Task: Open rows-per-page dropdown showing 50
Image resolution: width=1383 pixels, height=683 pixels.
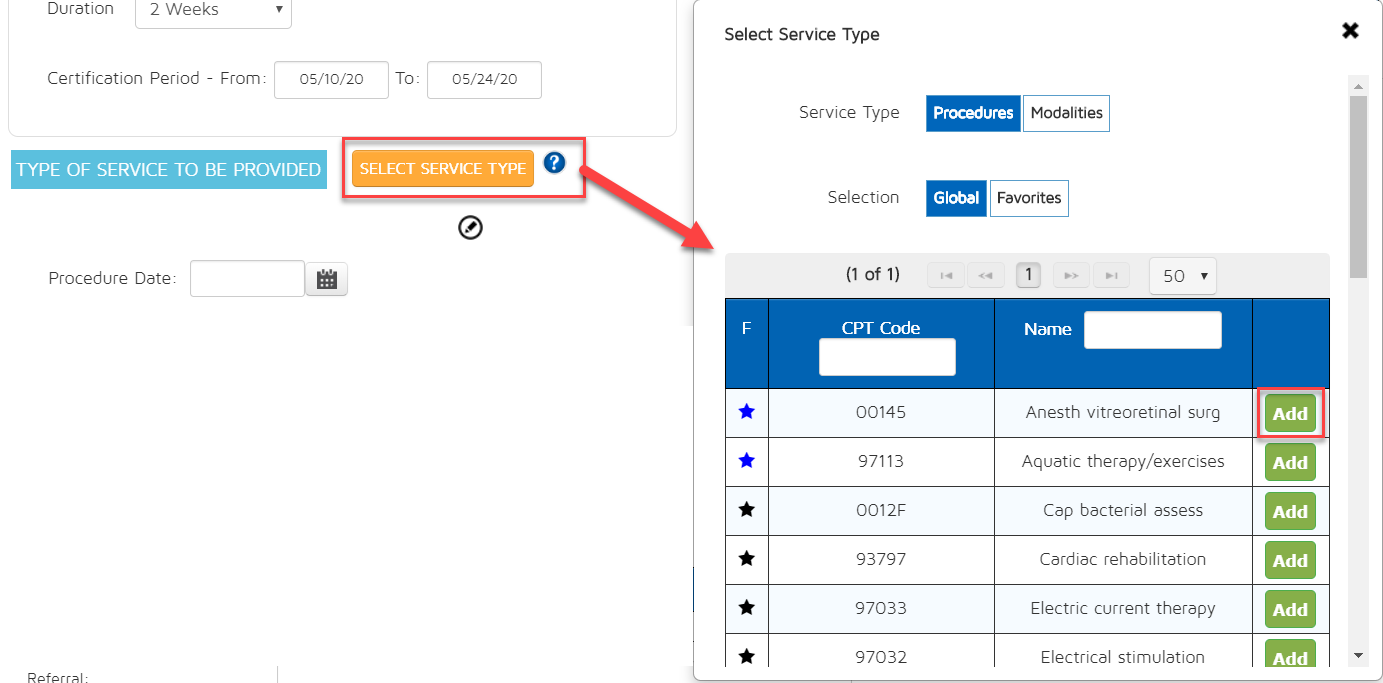Action: [x=1183, y=275]
